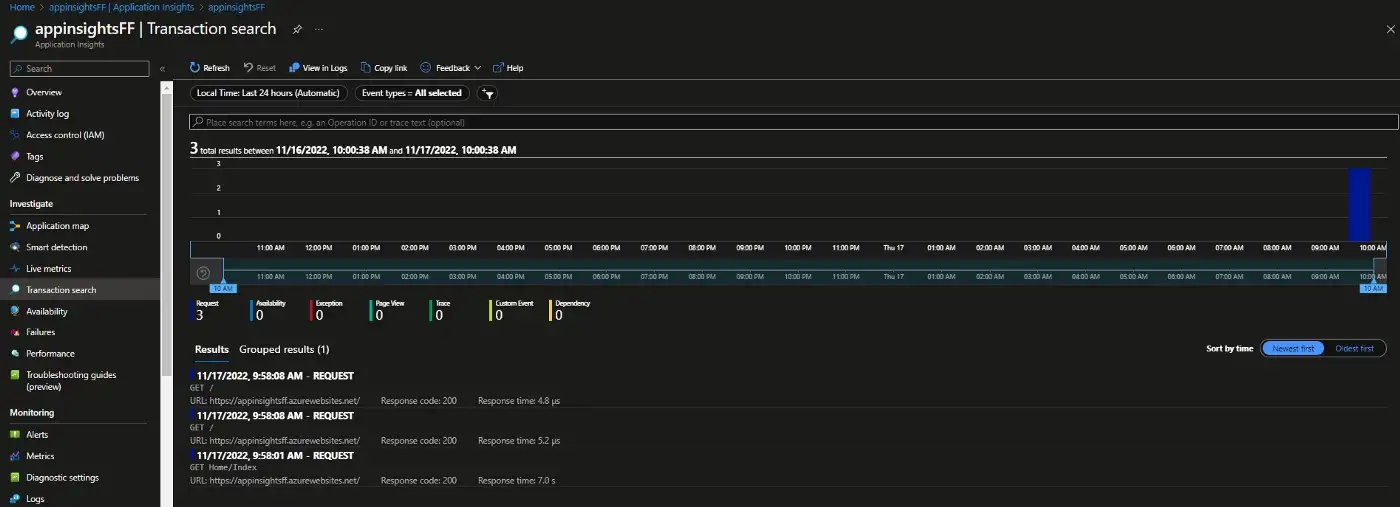Open the Help link in toolbar
This screenshot has width=1400, height=507.
[x=508, y=68]
